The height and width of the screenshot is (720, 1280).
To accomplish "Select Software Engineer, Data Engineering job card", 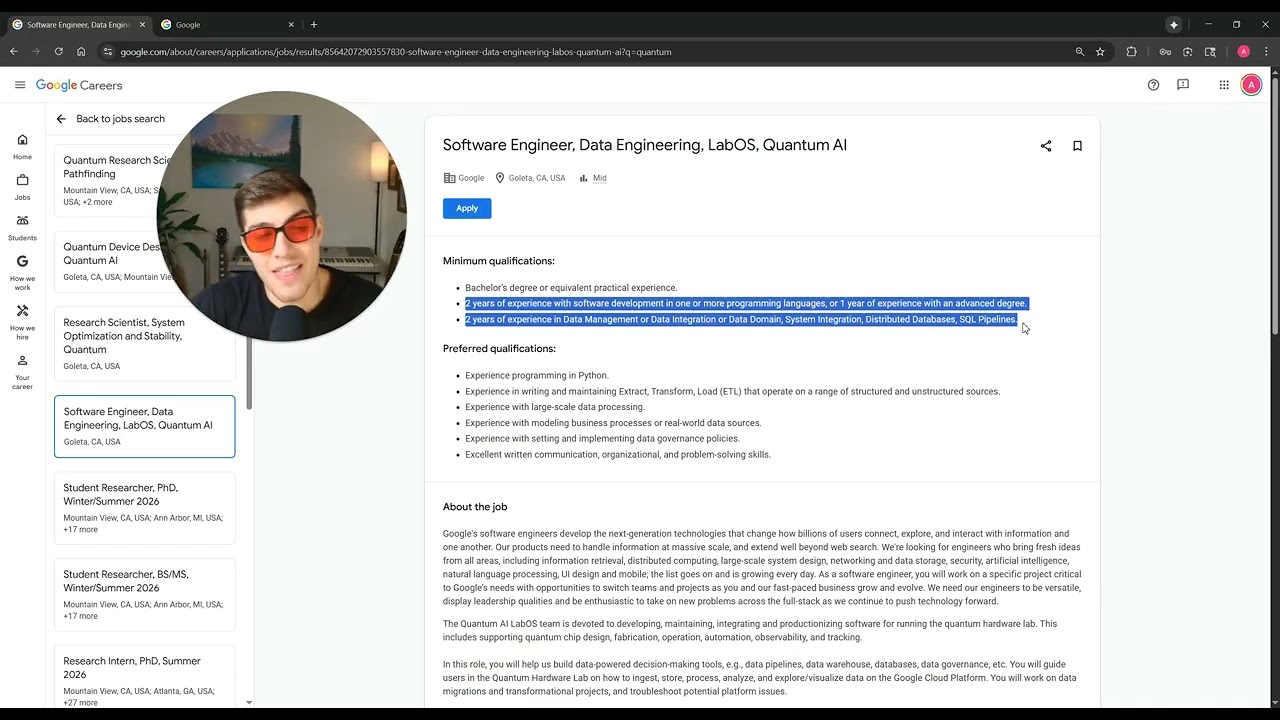I will 145,426.
